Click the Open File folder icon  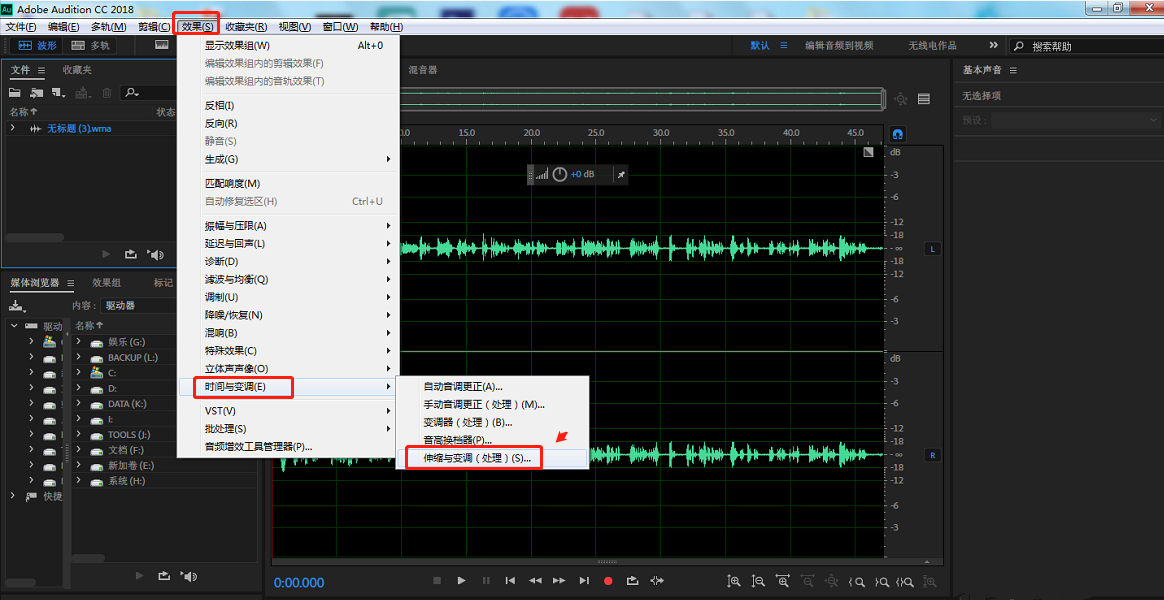click(x=16, y=93)
